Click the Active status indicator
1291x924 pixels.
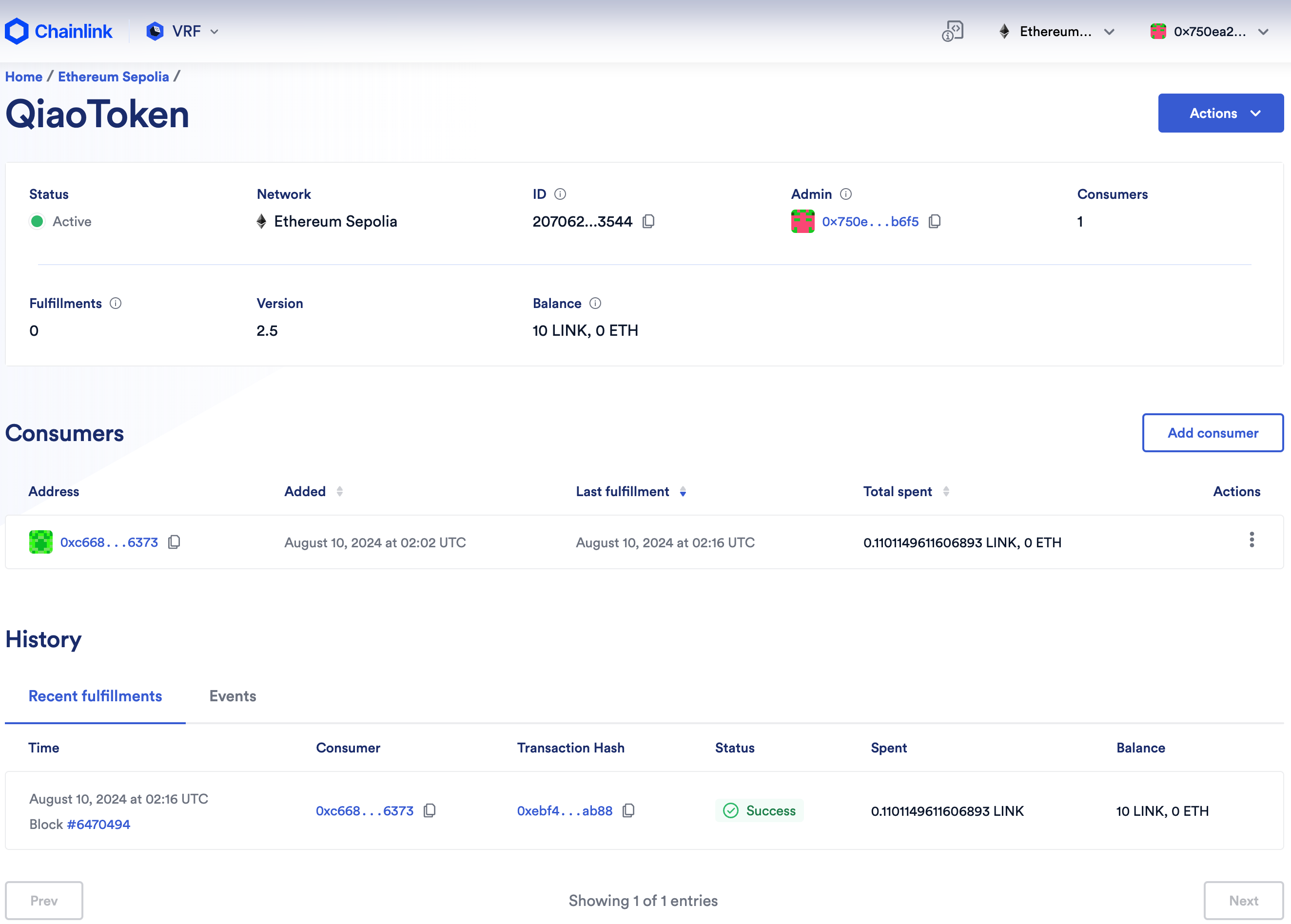coord(60,222)
